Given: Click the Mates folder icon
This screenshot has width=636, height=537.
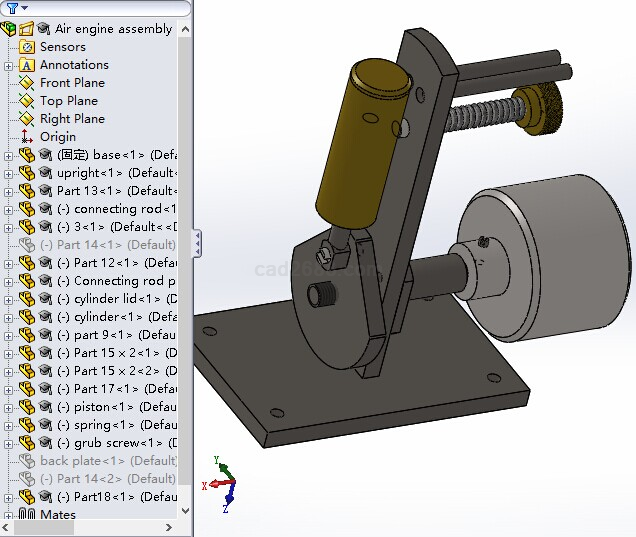Looking at the screenshot, I should [x=27, y=515].
